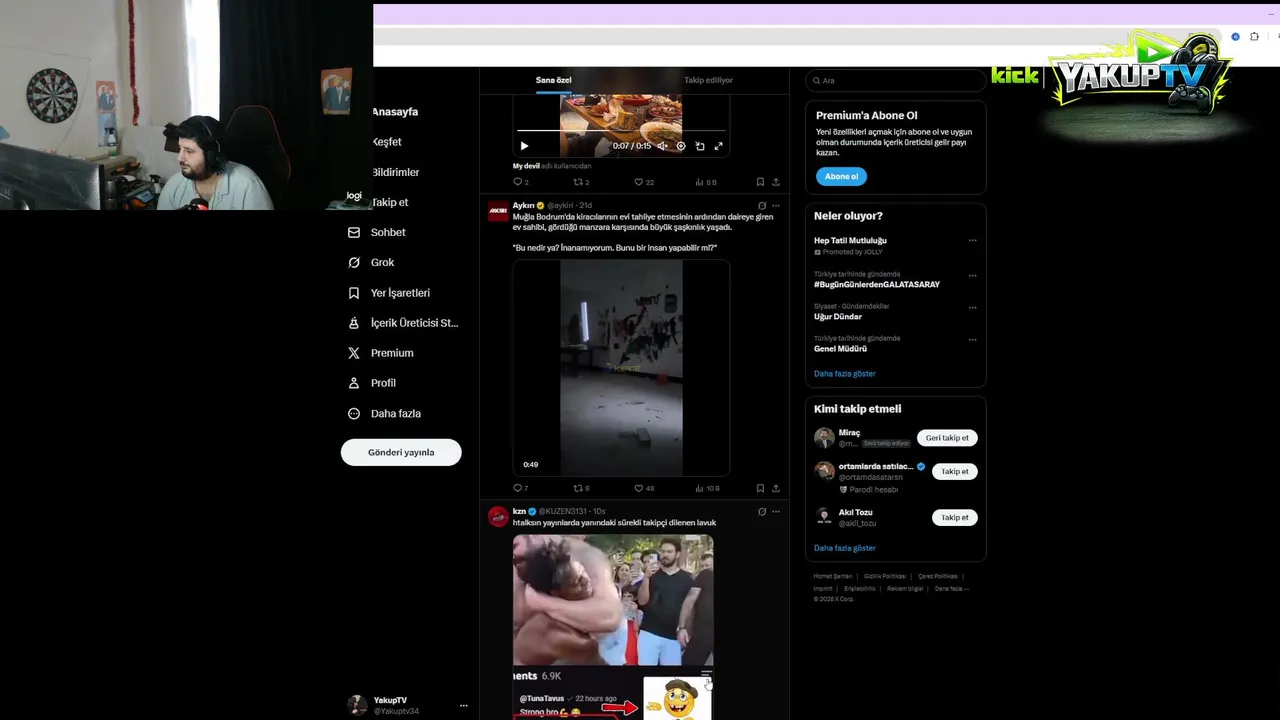This screenshot has width=1280, height=720.
Task: Repost the My devil video post
Action: [x=581, y=182]
